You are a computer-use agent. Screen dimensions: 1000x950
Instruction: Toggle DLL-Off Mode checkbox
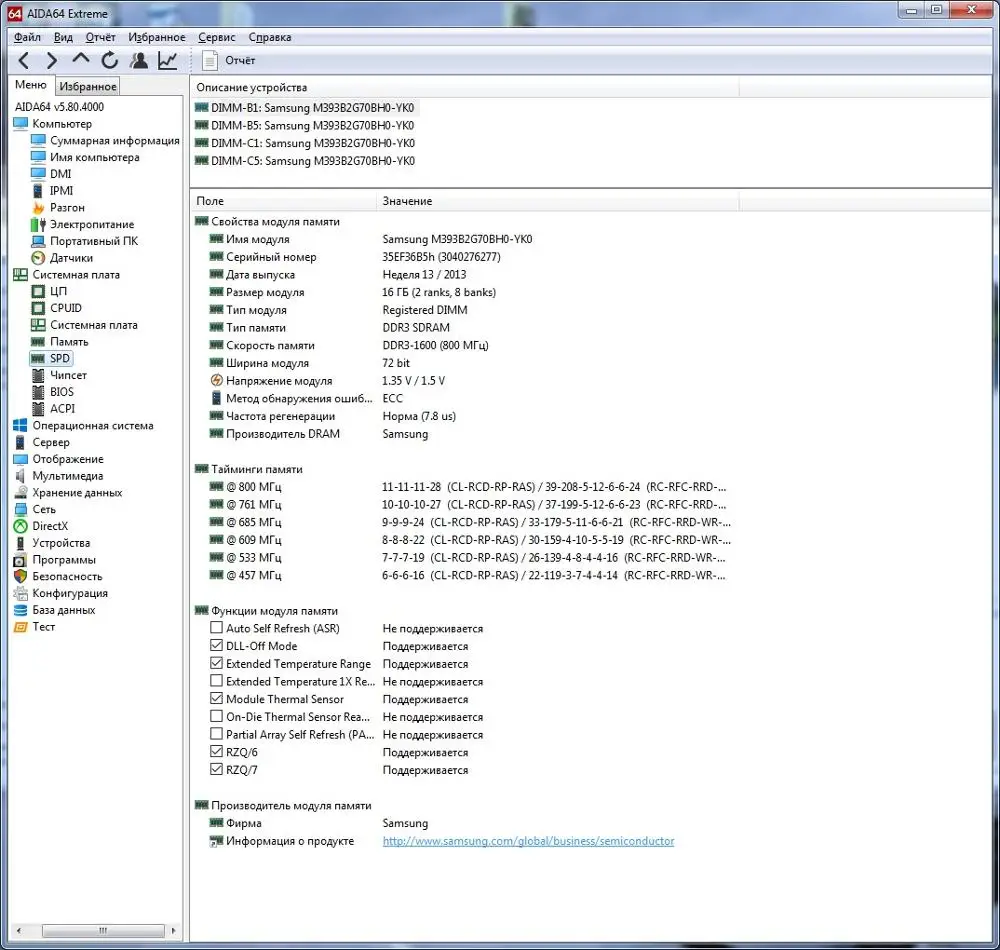tap(216, 645)
